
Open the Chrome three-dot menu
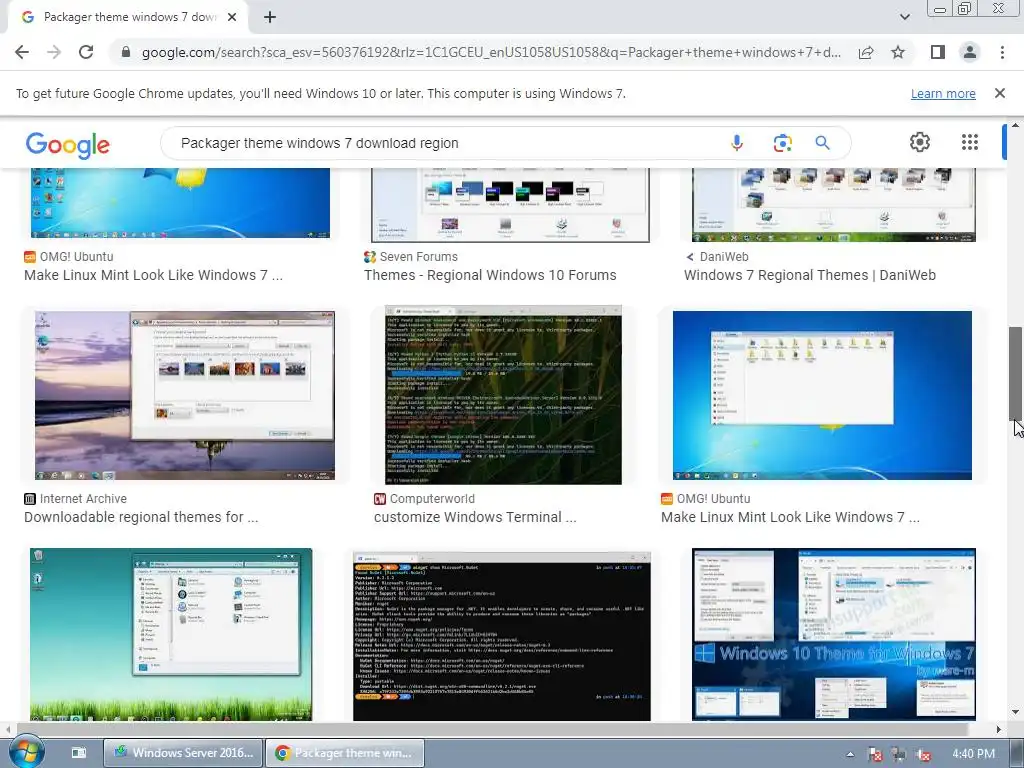[1002, 52]
